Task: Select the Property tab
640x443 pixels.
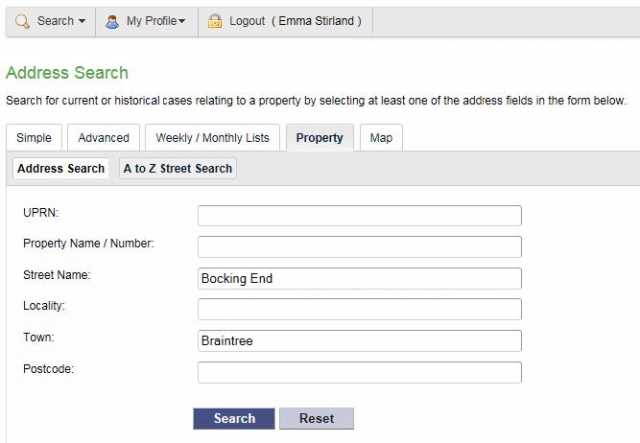Action: (320, 138)
